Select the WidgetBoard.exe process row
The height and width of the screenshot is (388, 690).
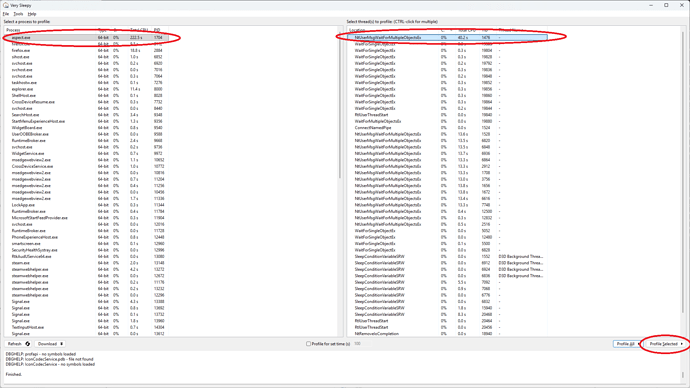tap(87, 128)
